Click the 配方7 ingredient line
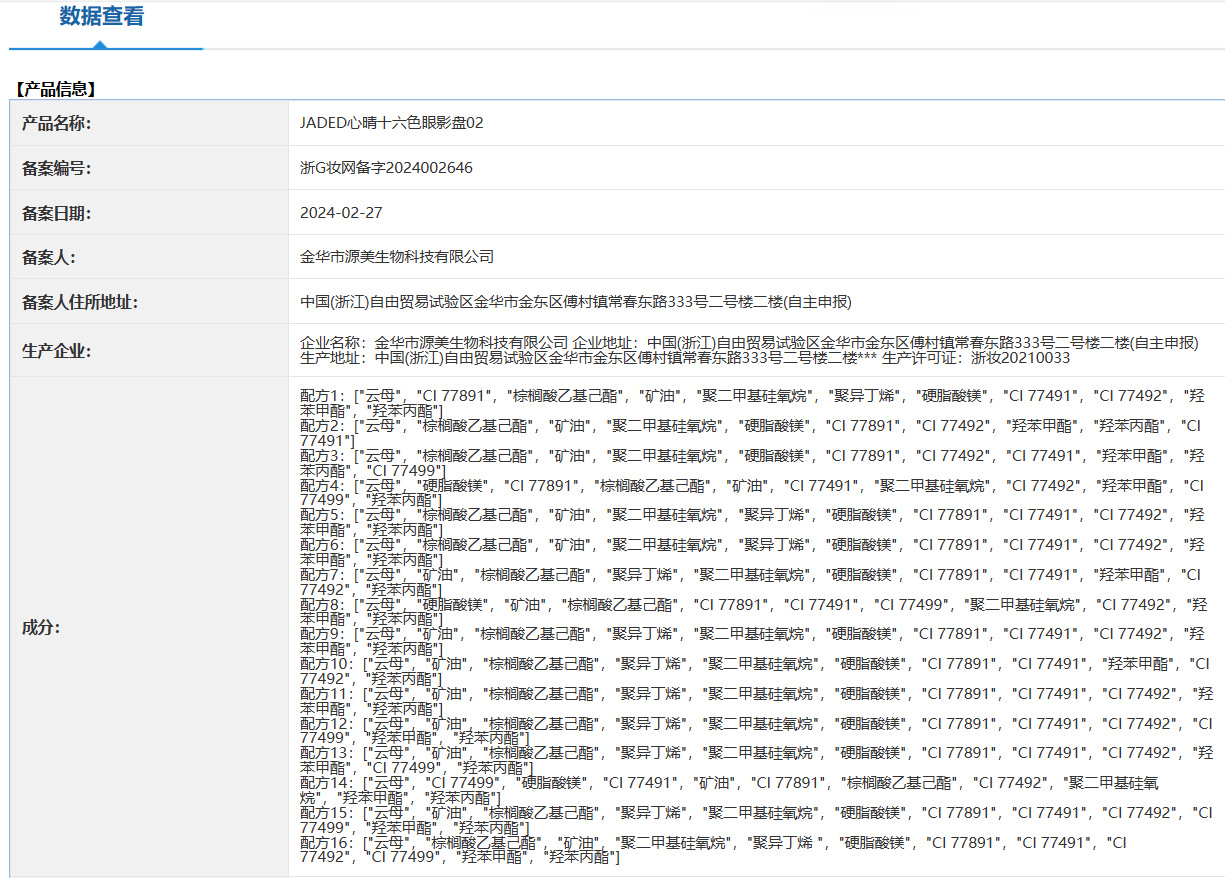This screenshot has height=878, width=1225. [x=750, y=582]
